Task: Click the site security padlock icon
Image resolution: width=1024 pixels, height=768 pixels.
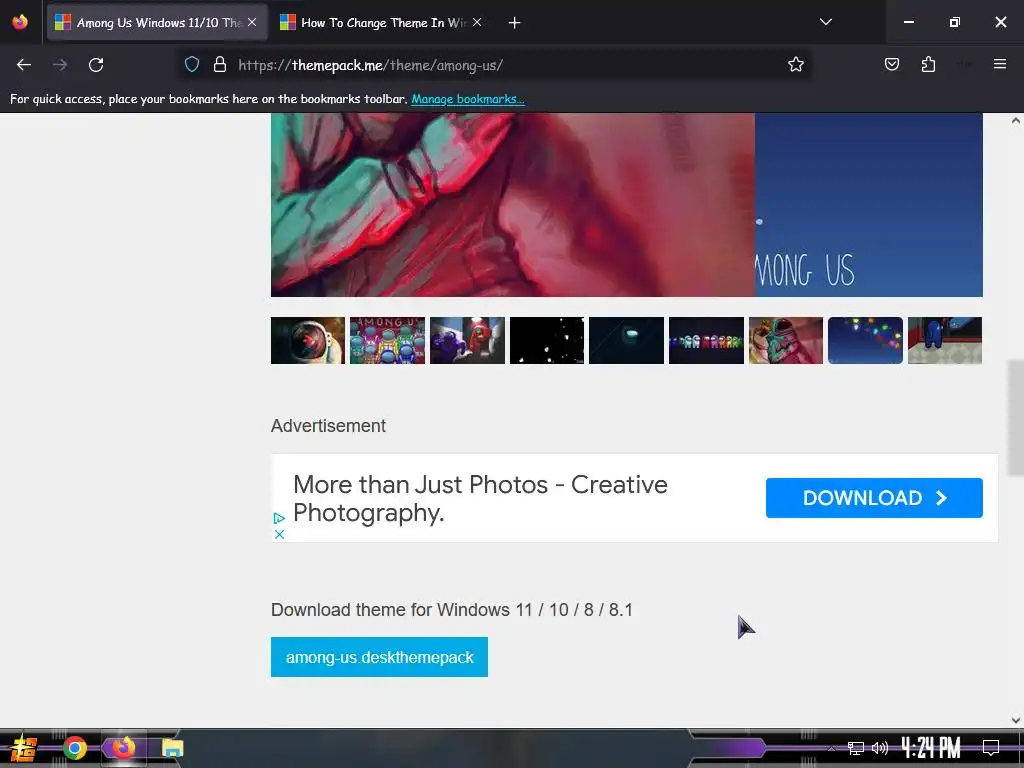Action: click(220, 65)
